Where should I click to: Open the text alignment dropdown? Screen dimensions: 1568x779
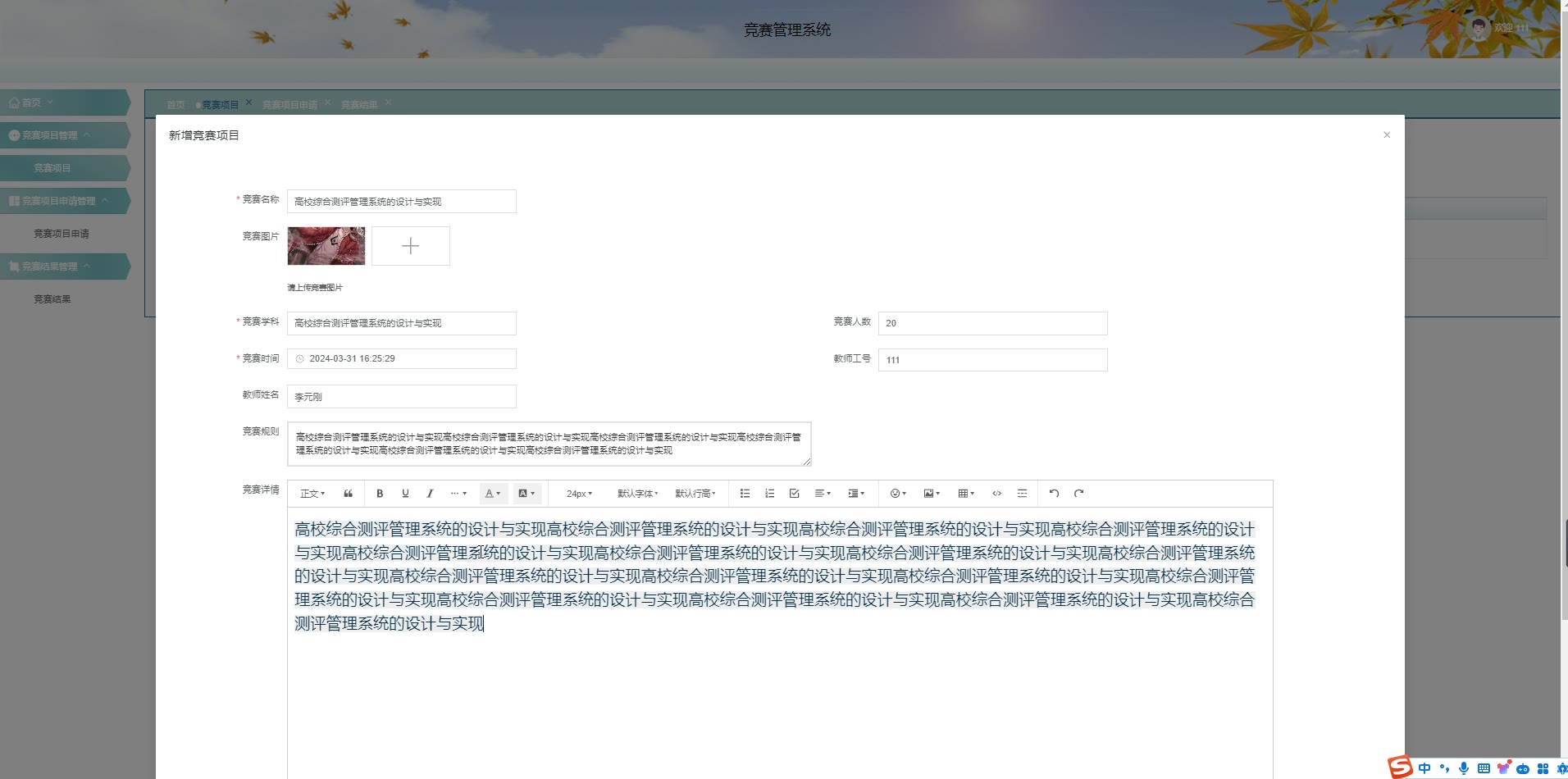coord(823,494)
